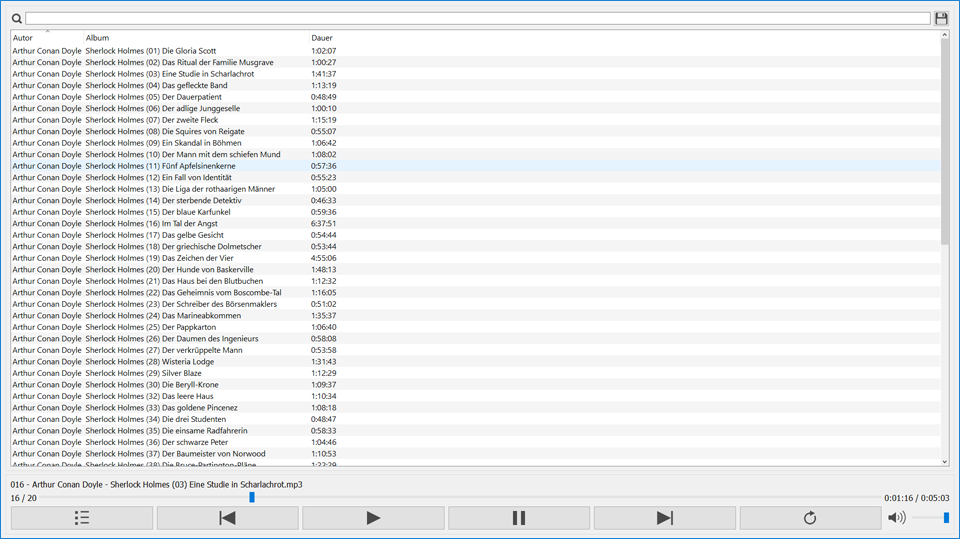The height and width of the screenshot is (539, 960).
Task: Pause the current audiobook
Action: tap(519, 518)
